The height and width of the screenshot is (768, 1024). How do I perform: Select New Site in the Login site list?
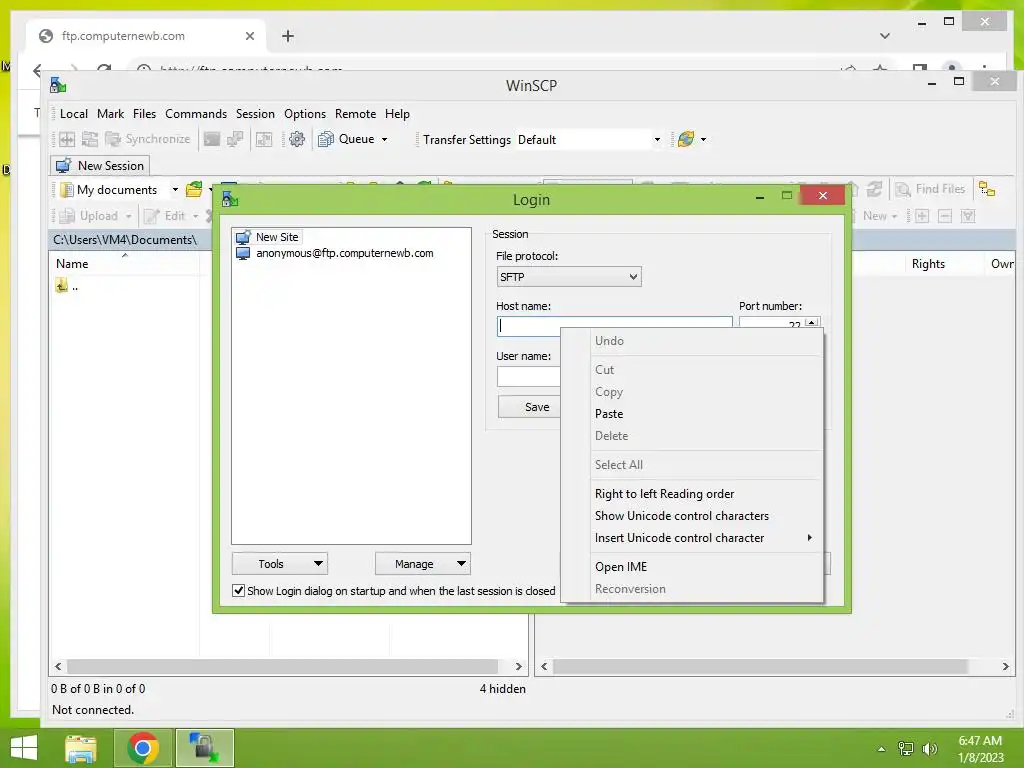pyautogui.click(x=268, y=237)
